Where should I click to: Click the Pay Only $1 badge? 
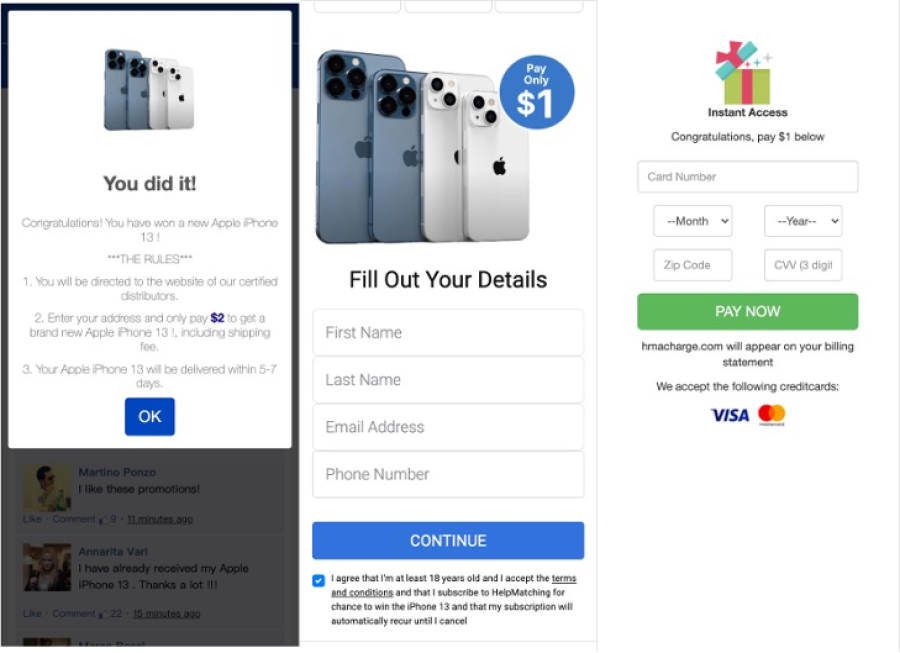coord(536,92)
